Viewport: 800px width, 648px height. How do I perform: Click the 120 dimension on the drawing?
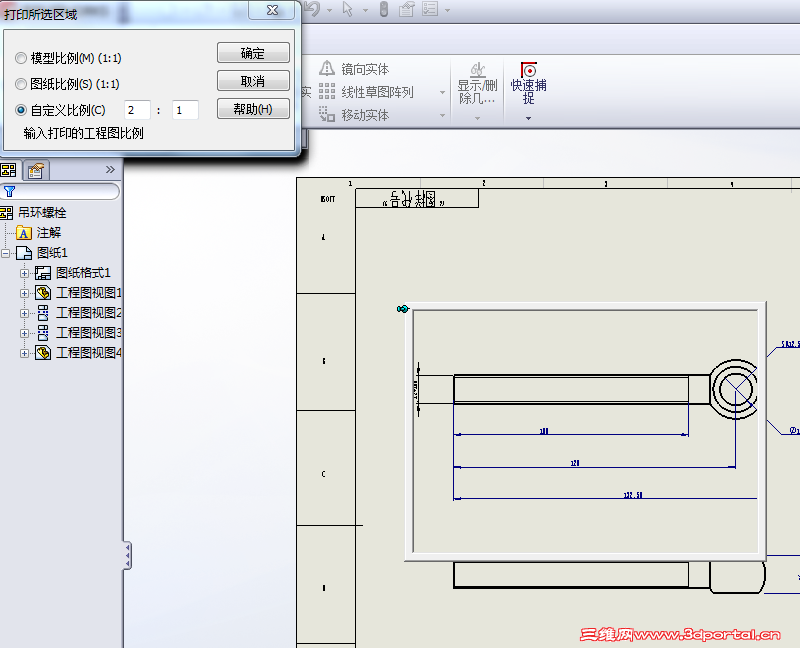[x=575, y=463]
